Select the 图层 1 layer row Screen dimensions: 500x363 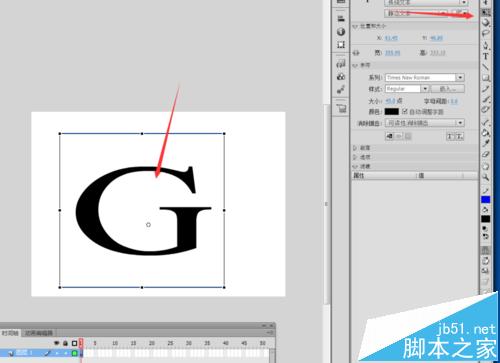click(40, 353)
